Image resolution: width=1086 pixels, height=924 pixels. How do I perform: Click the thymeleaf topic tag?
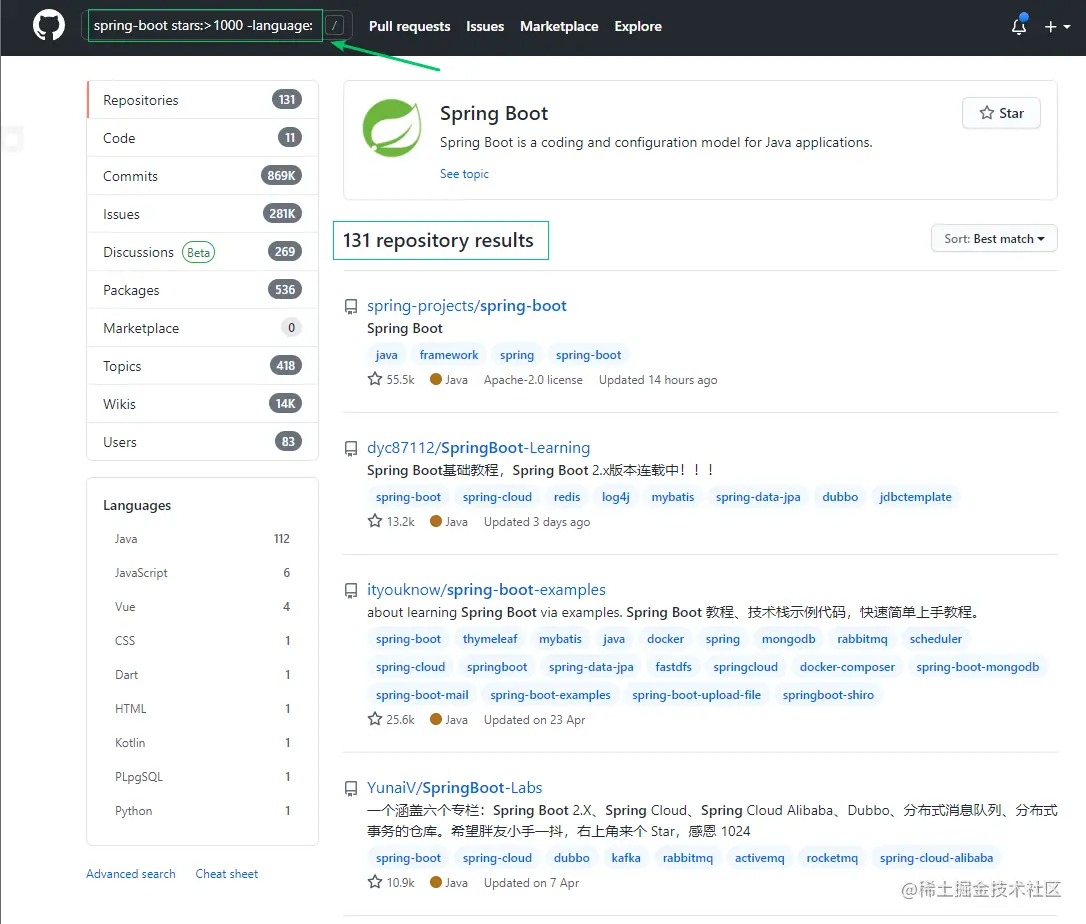tap(490, 639)
